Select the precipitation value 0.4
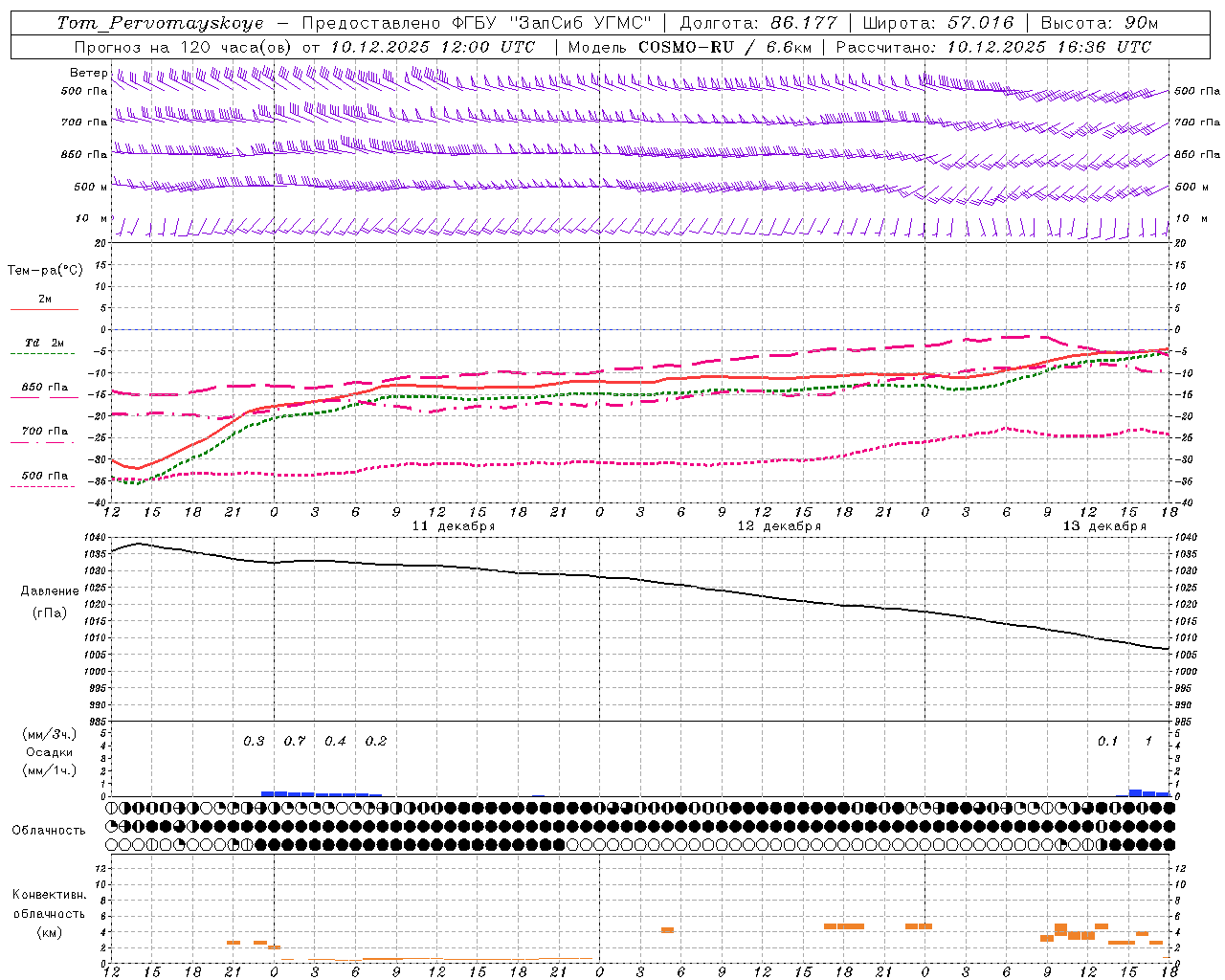 [x=335, y=742]
